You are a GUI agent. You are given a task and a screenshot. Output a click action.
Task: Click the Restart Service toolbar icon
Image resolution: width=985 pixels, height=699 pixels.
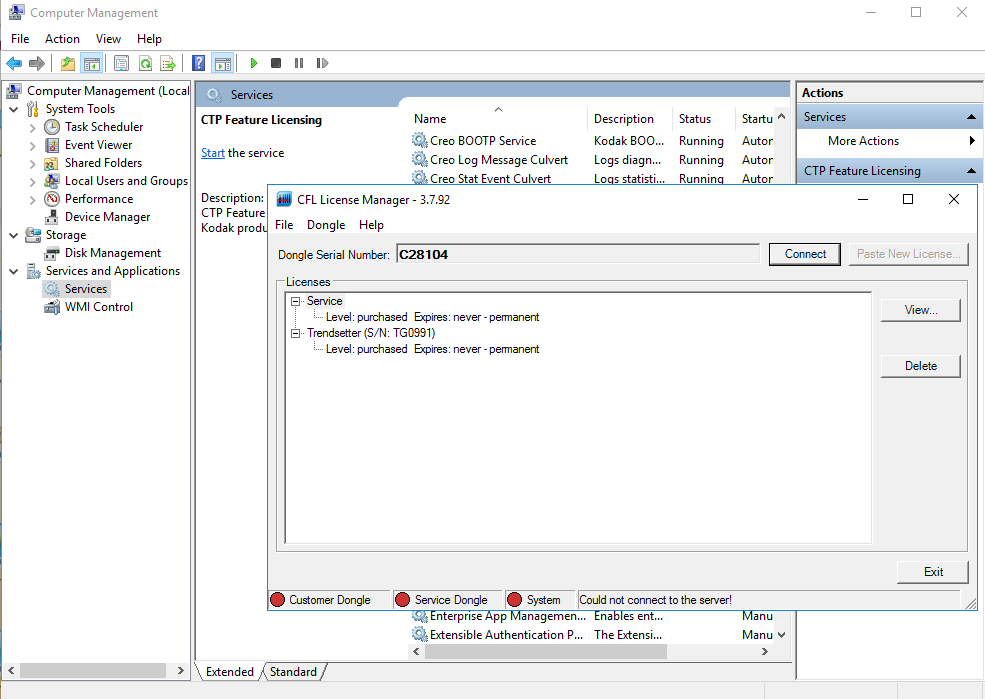pos(322,63)
